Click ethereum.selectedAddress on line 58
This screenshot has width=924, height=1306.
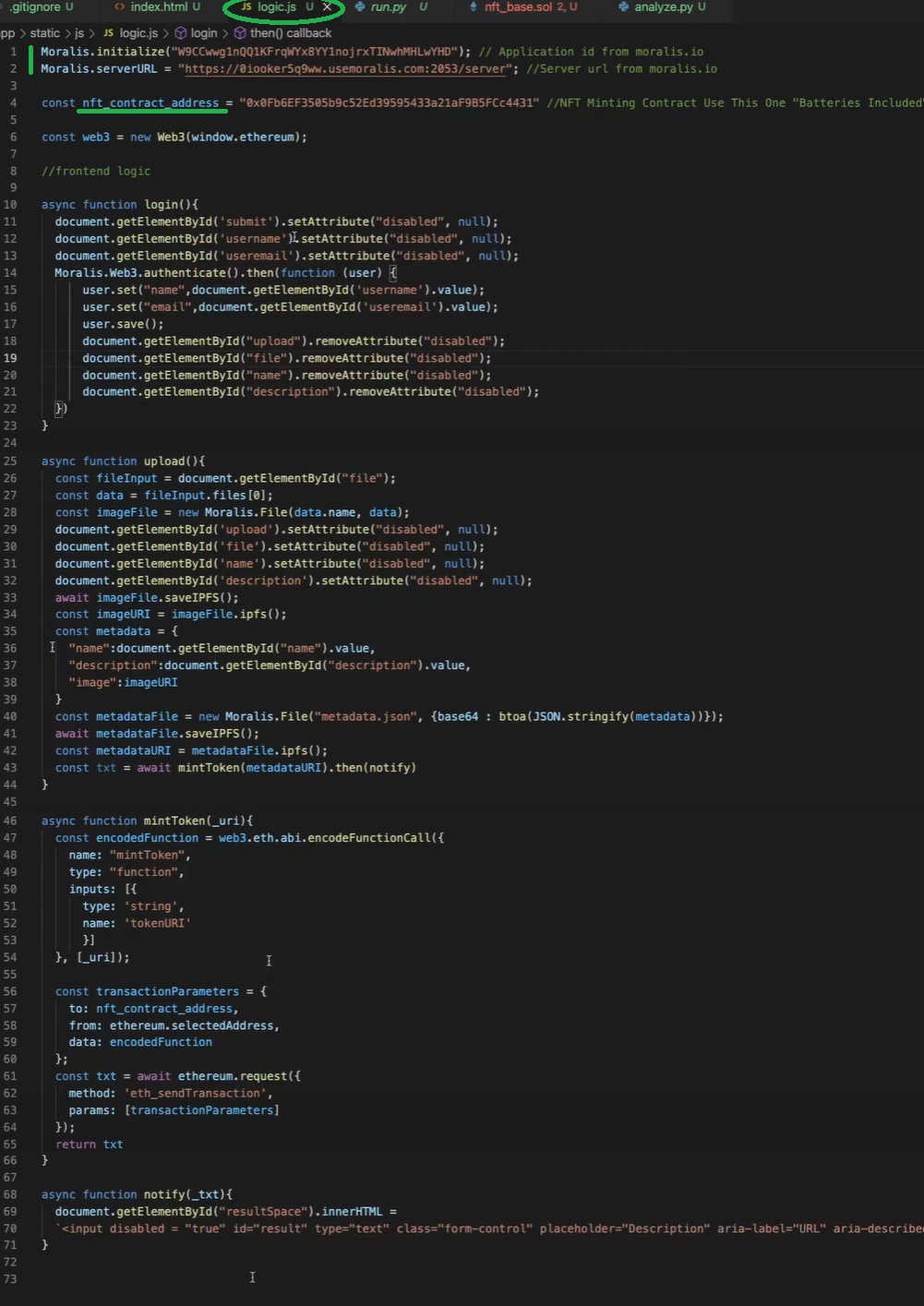point(192,1026)
